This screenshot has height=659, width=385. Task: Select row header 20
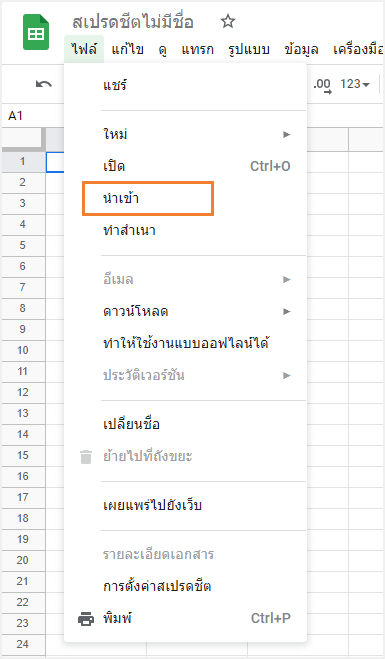pos(23,561)
